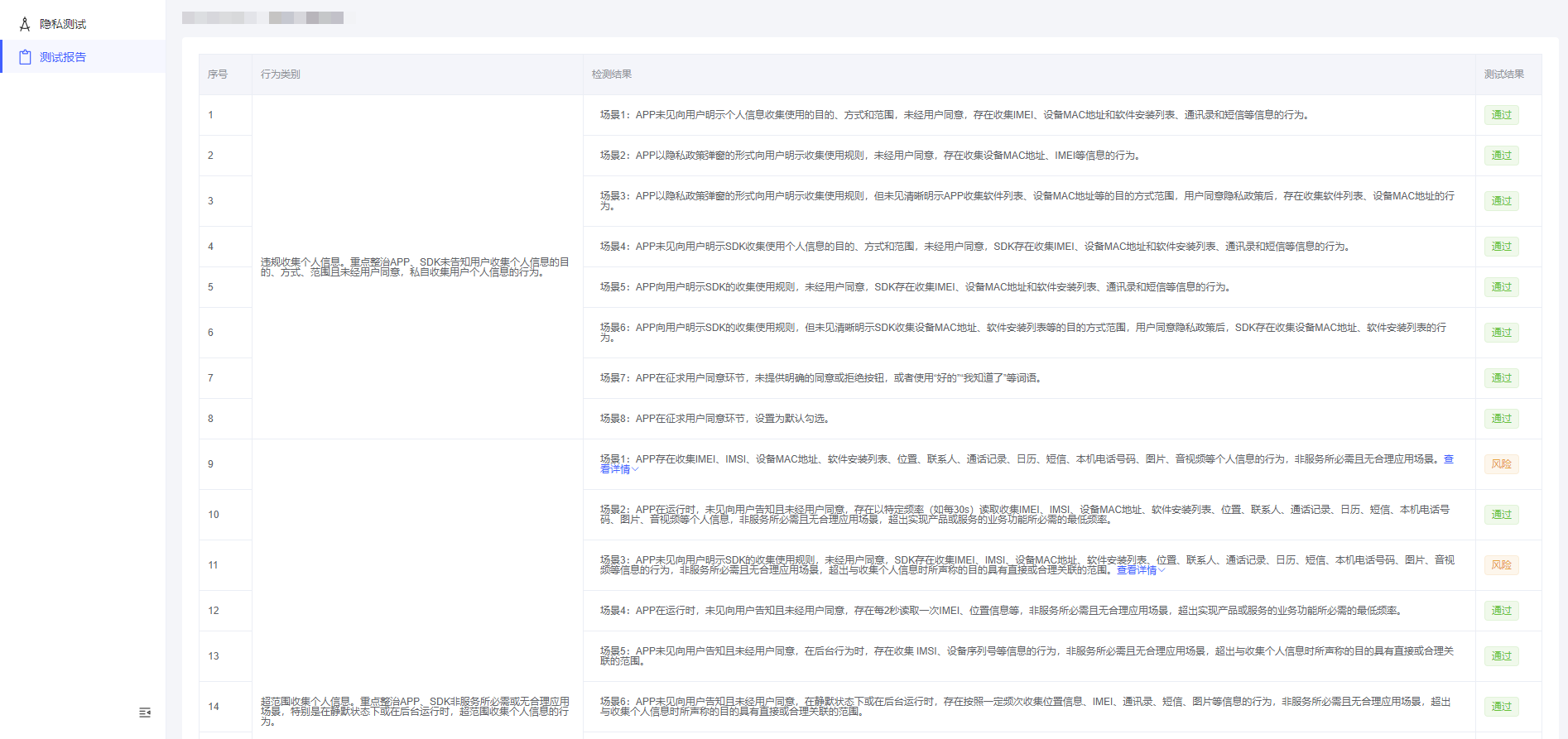
Task: Click the 行为类别 column header
Action: 281,74
